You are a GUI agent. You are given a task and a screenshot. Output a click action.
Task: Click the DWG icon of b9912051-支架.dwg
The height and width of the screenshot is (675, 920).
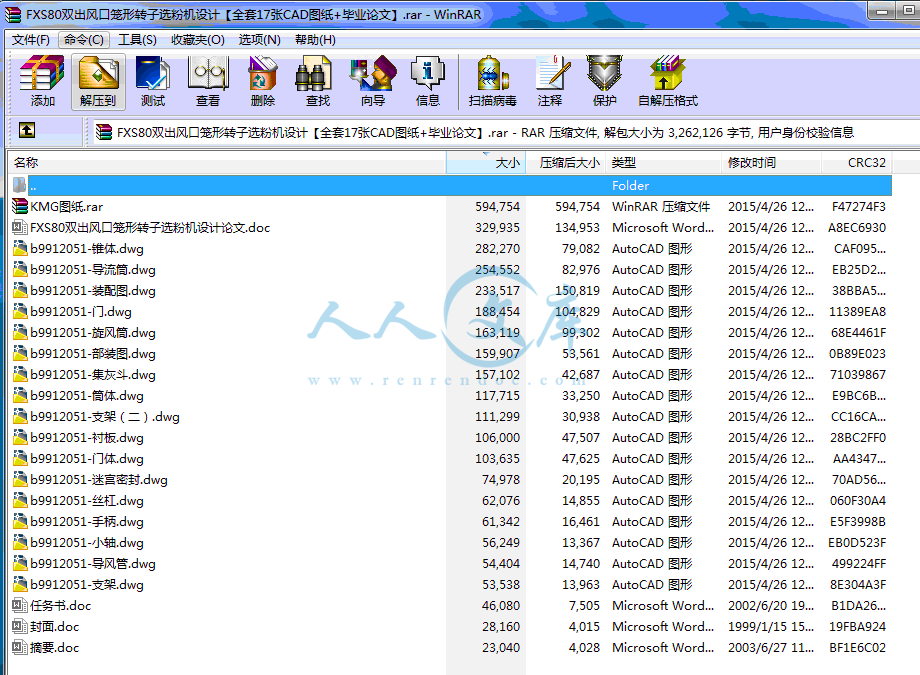[20, 585]
